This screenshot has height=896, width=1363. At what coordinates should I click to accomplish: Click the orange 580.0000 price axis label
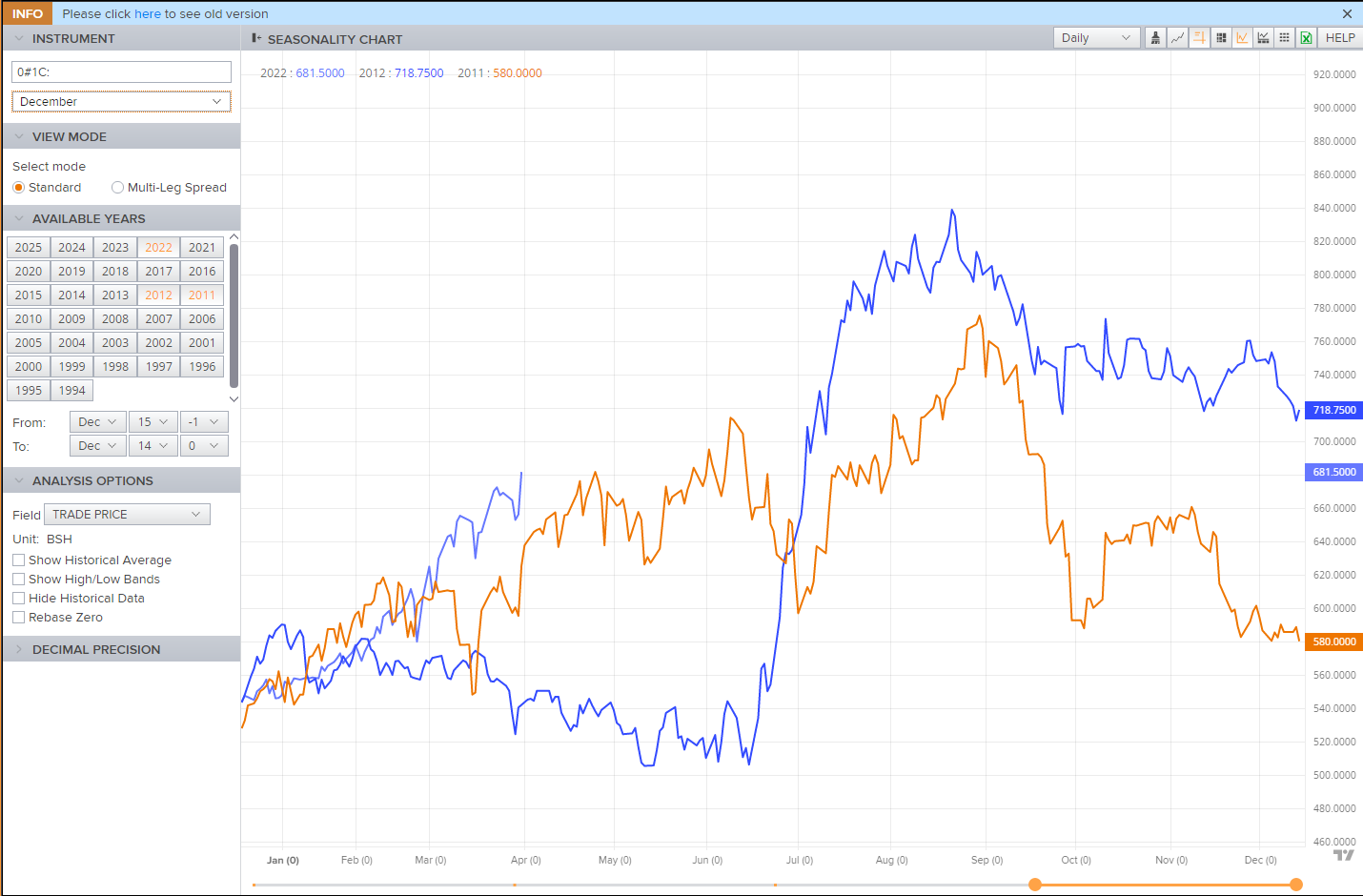(x=1333, y=641)
